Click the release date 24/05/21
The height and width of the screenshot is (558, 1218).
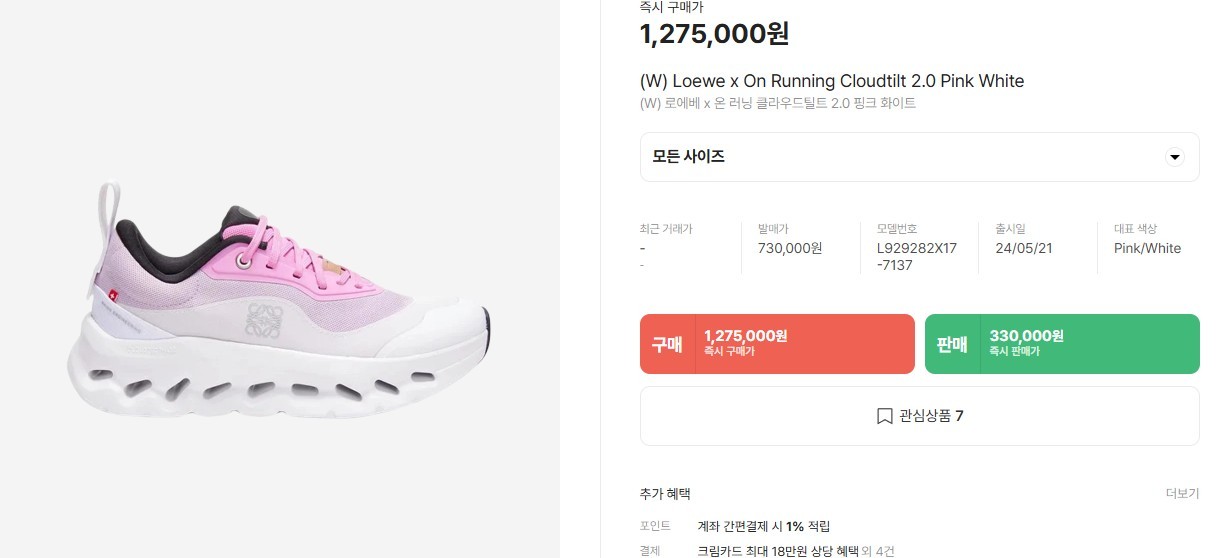click(1023, 248)
